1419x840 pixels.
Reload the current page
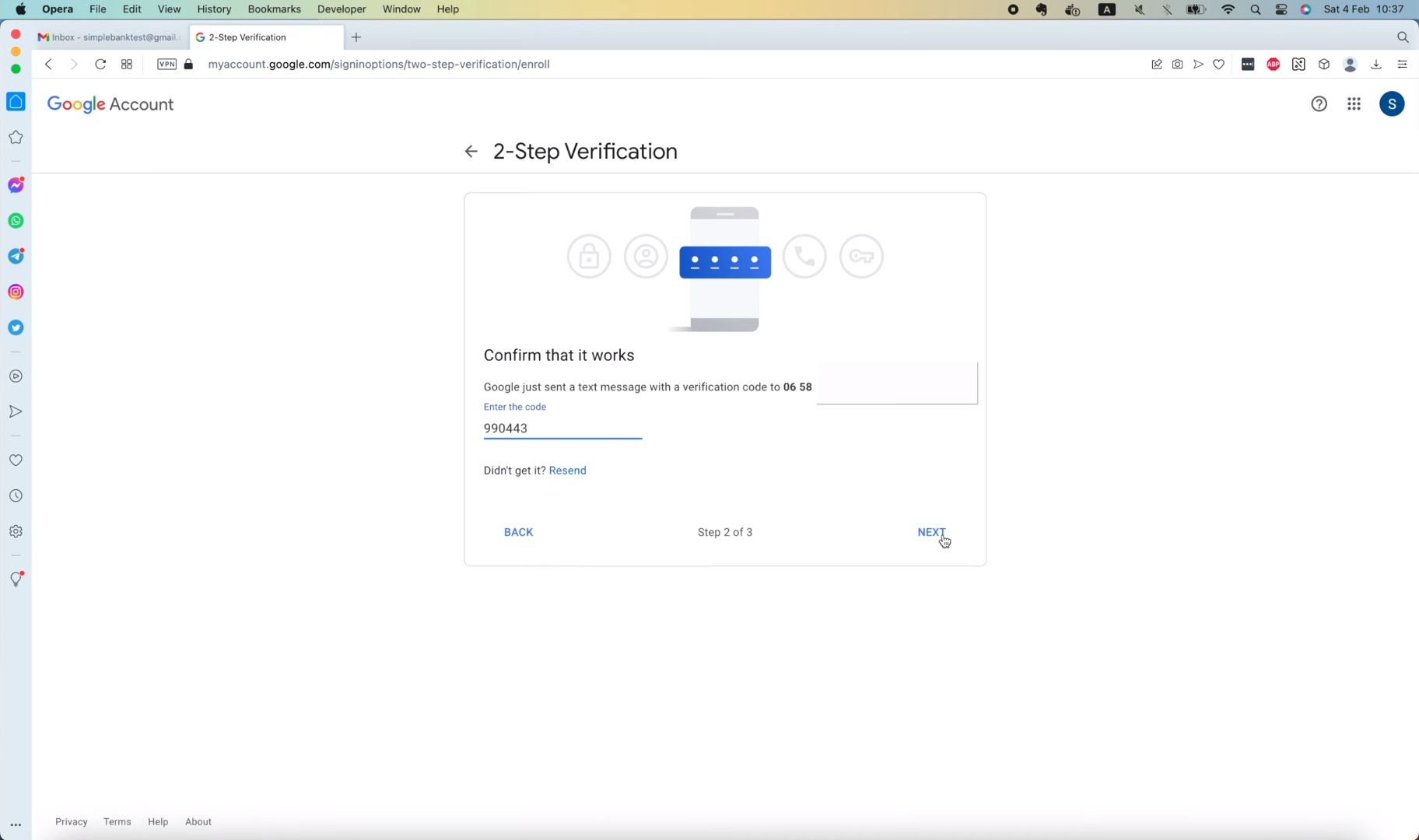[100, 65]
